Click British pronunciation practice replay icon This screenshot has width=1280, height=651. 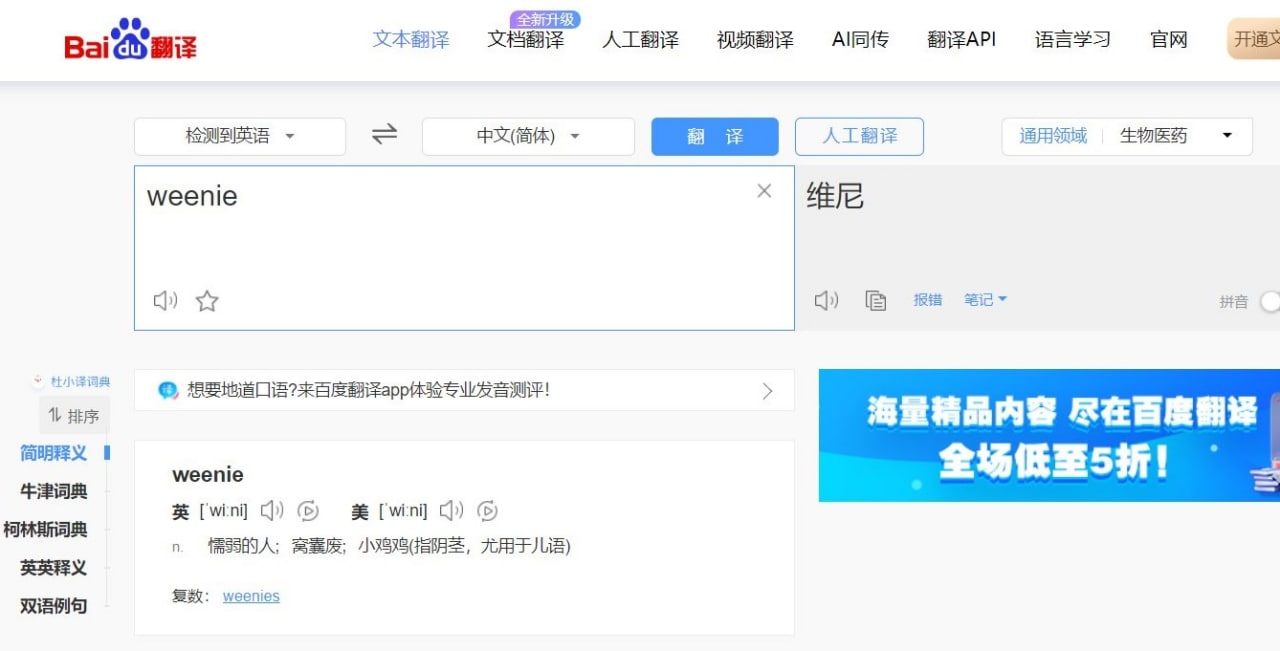pyautogui.click(x=308, y=511)
